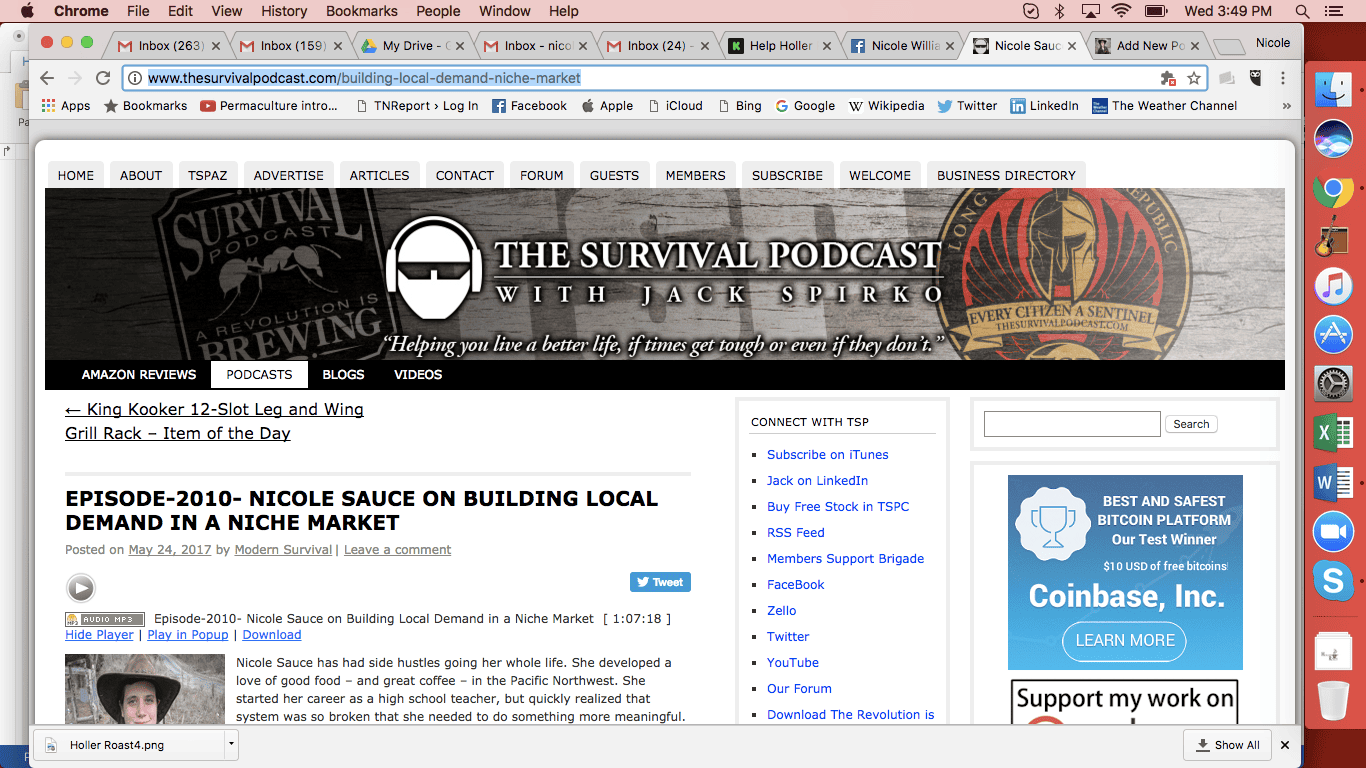Viewport: 1366px width, 768px height.
Task: Expand the bookmarks overflow chevron
Action: 1286,105
